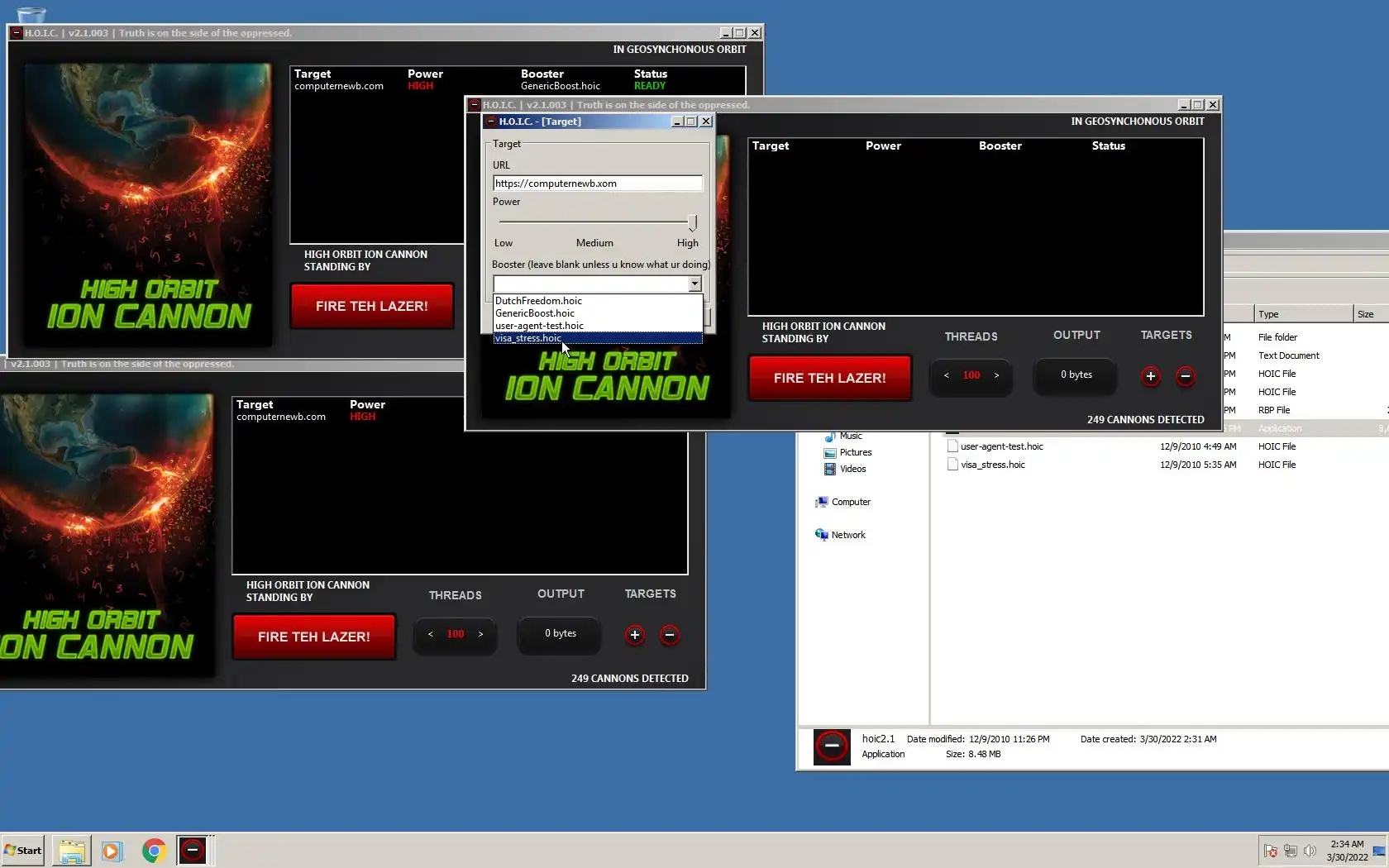
Task: Click the File folder type cell
Action: click(1278, 337)
